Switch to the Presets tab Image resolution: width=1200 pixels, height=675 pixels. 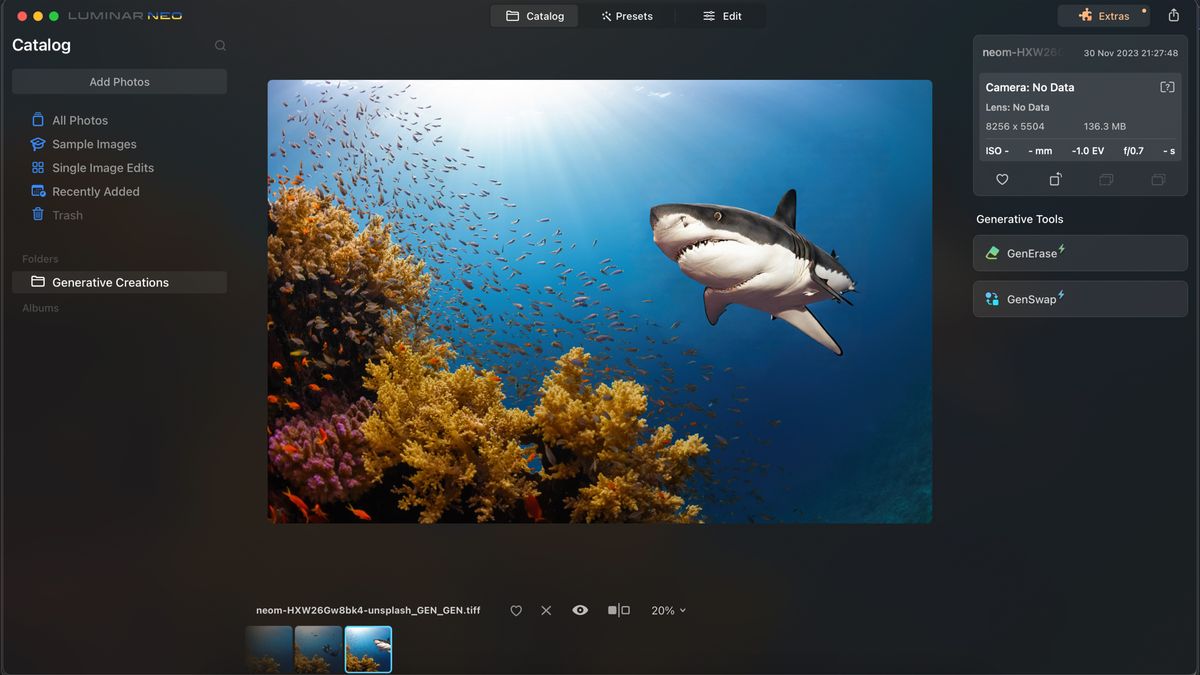pyautogui.click(x=628, y=15)
